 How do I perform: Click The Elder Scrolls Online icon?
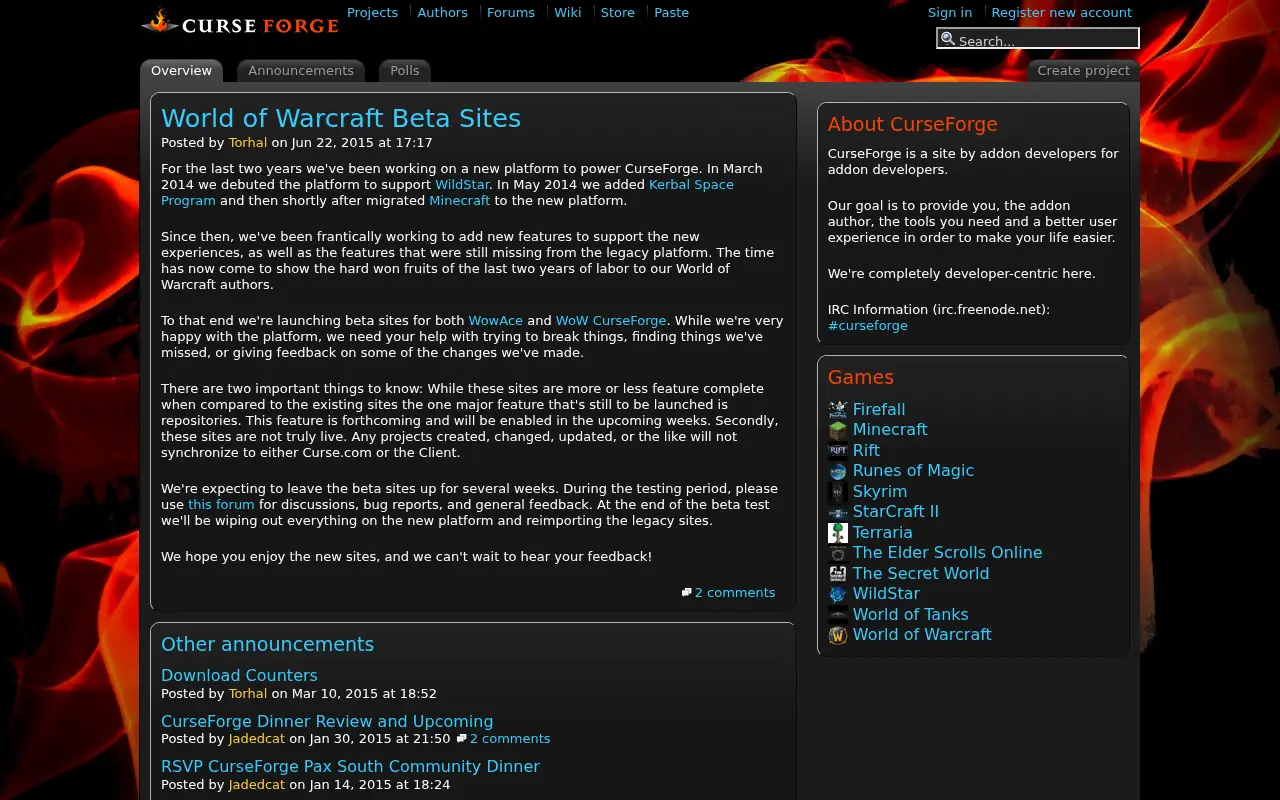click(x=838, y=553)
